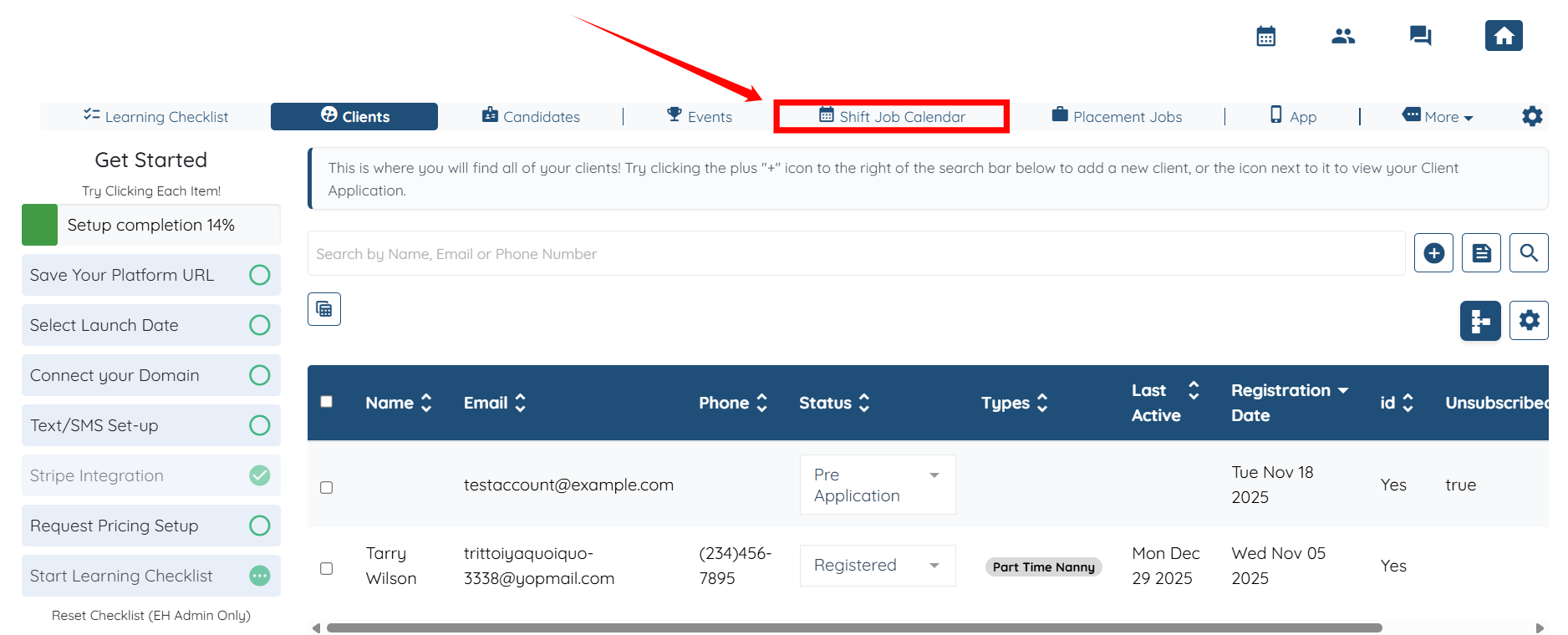Click the horizontal table scrollbar thumb

854,627
